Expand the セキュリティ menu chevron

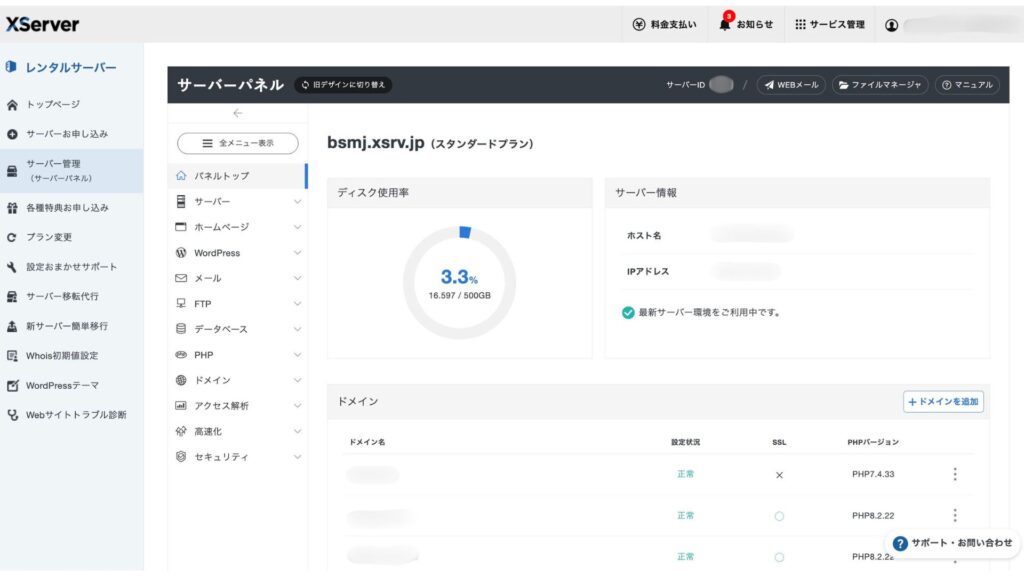click(x=297, y=456)
